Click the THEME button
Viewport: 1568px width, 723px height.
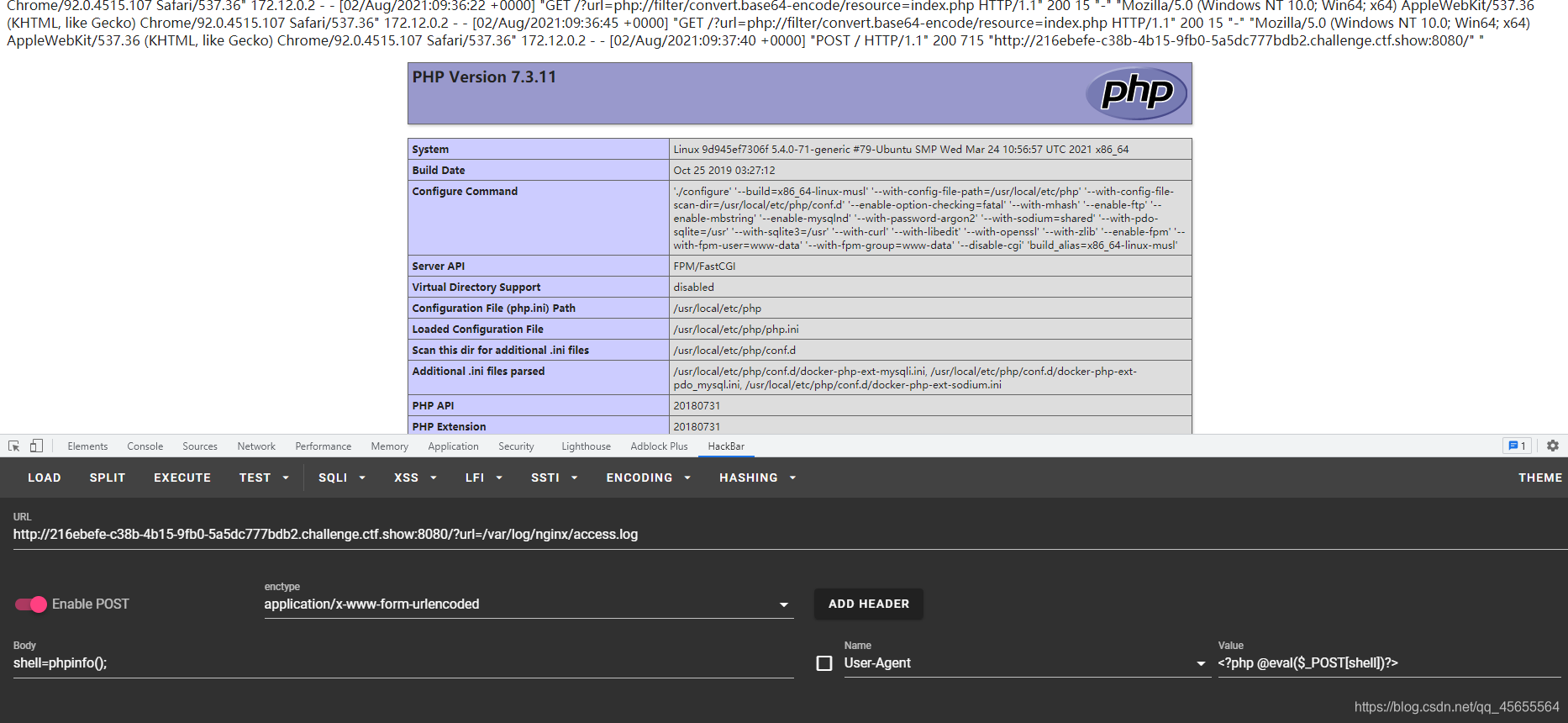[x=1540, y=478]
